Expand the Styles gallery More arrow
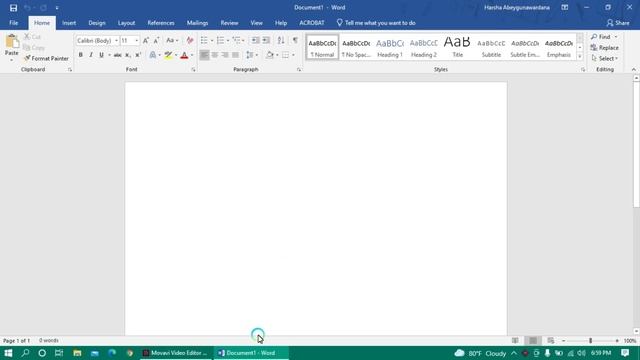The height and width of the screenshot is (360, 640). [x=580, y=57]
